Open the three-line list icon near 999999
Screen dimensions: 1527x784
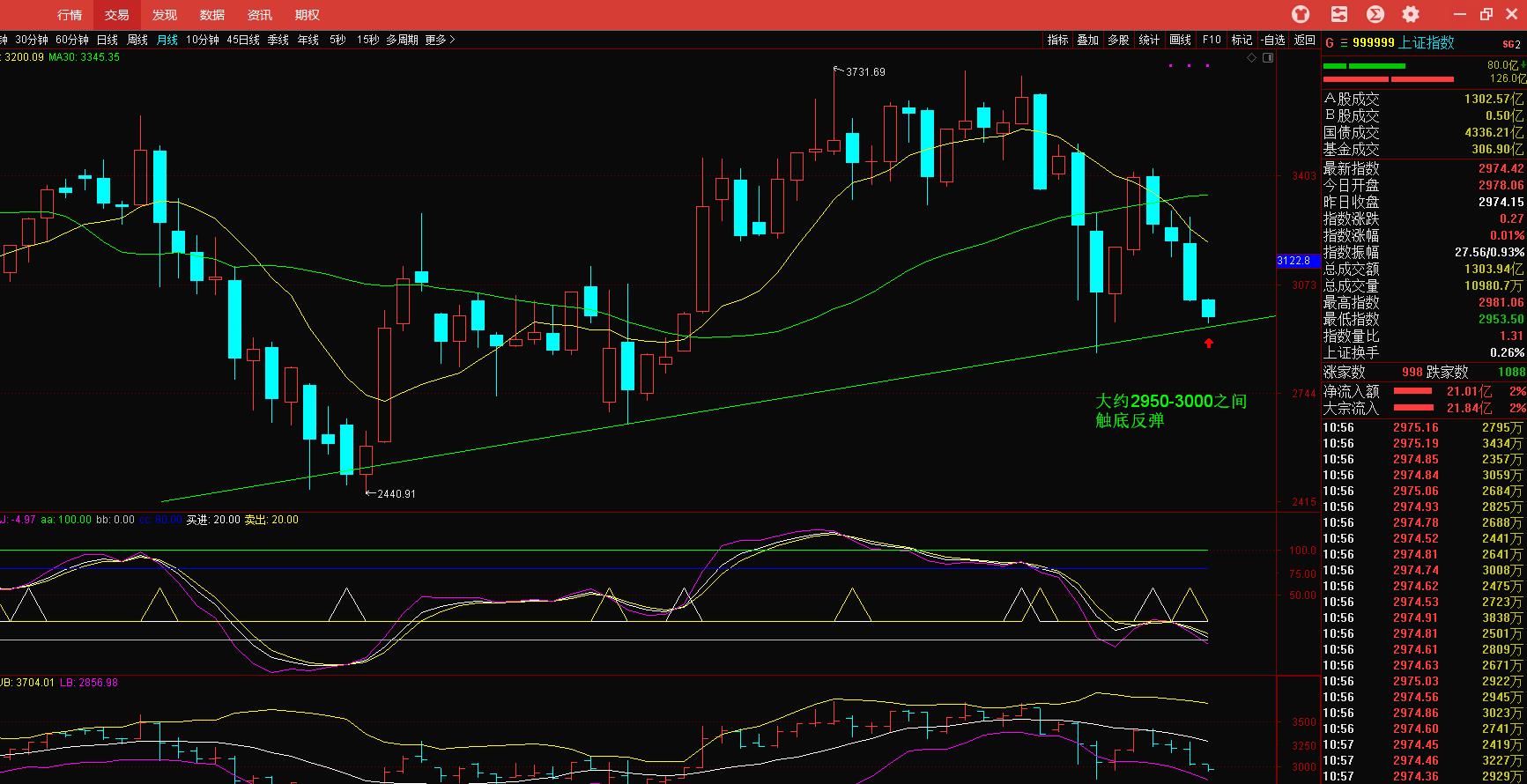click(1343, 42)
